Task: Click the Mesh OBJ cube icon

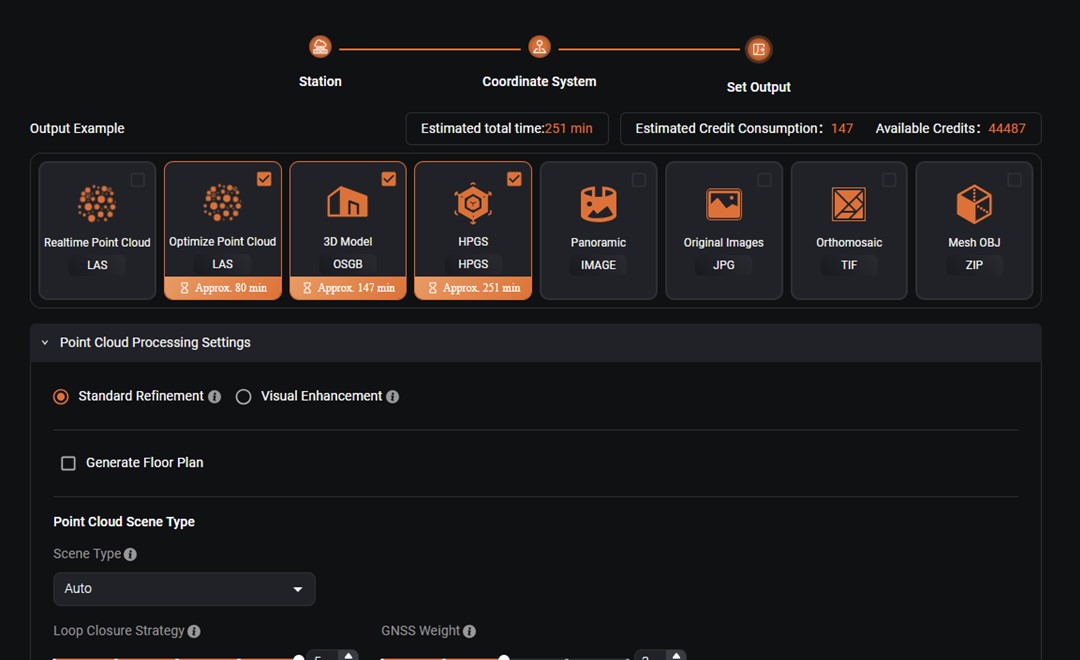Action: (974, 204)
